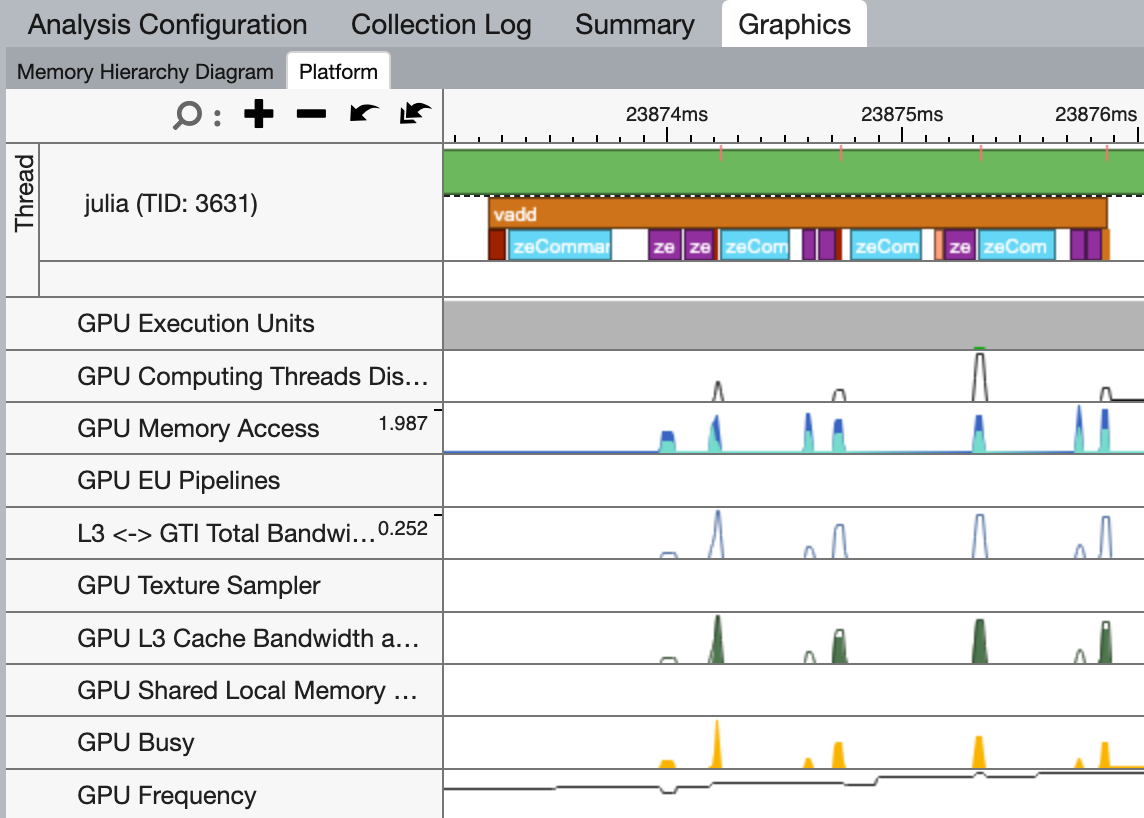Image resolution: width=1144 pixels, height=818 pixels.
Task: Click the GPU Execution Units row label
Action: point(195,324)
